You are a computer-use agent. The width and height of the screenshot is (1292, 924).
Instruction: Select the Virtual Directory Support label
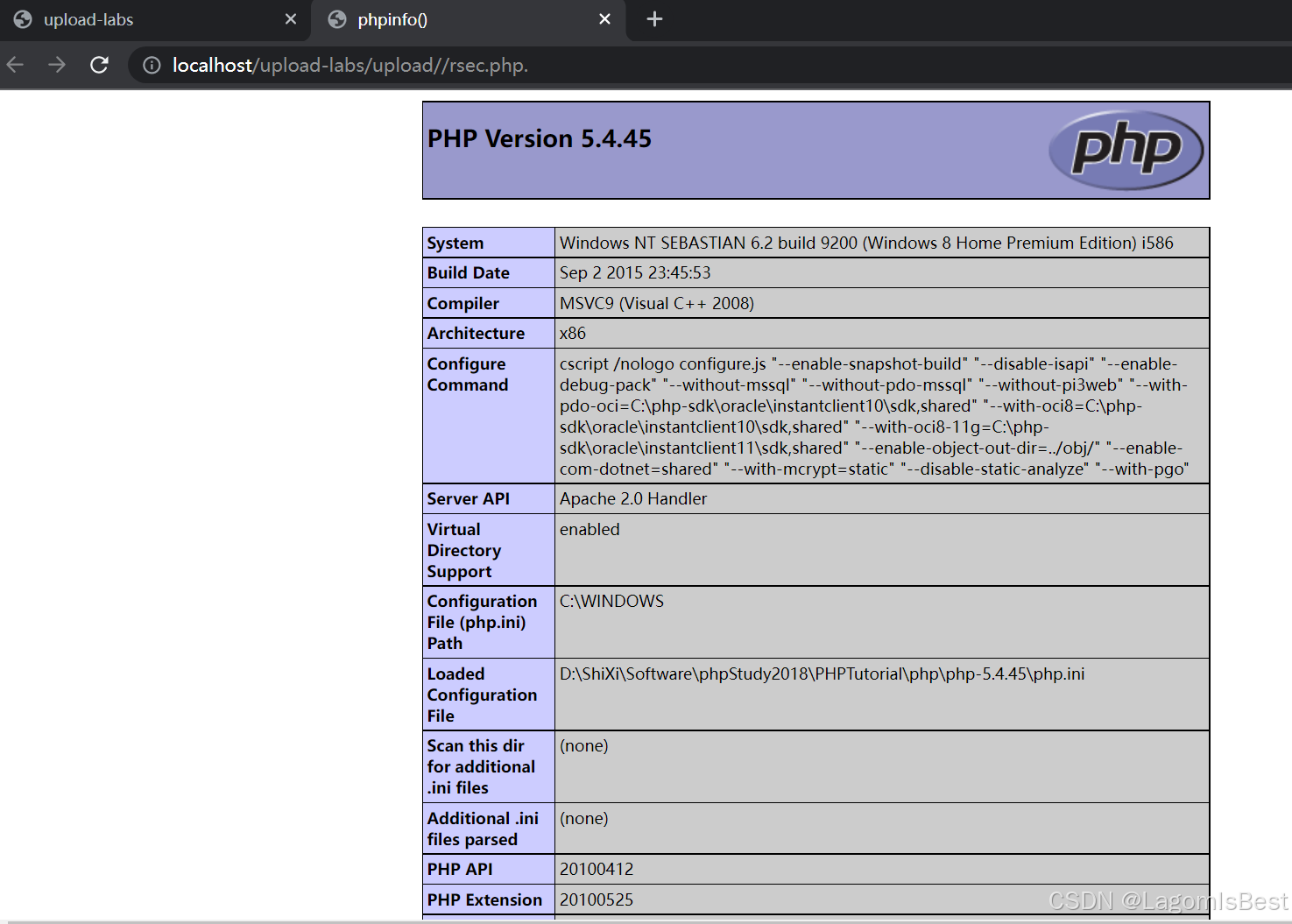[464, 550]
